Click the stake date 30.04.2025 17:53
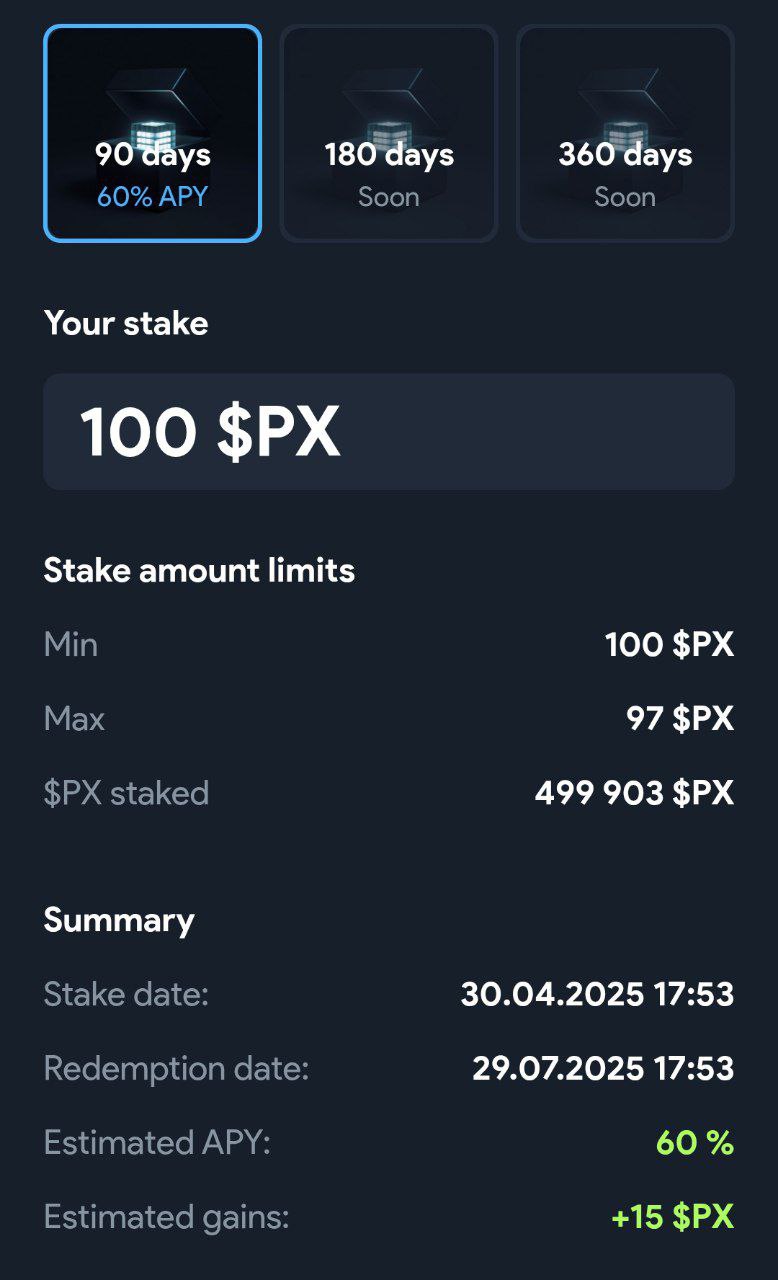778x1280 pixels. coord(597,995)
